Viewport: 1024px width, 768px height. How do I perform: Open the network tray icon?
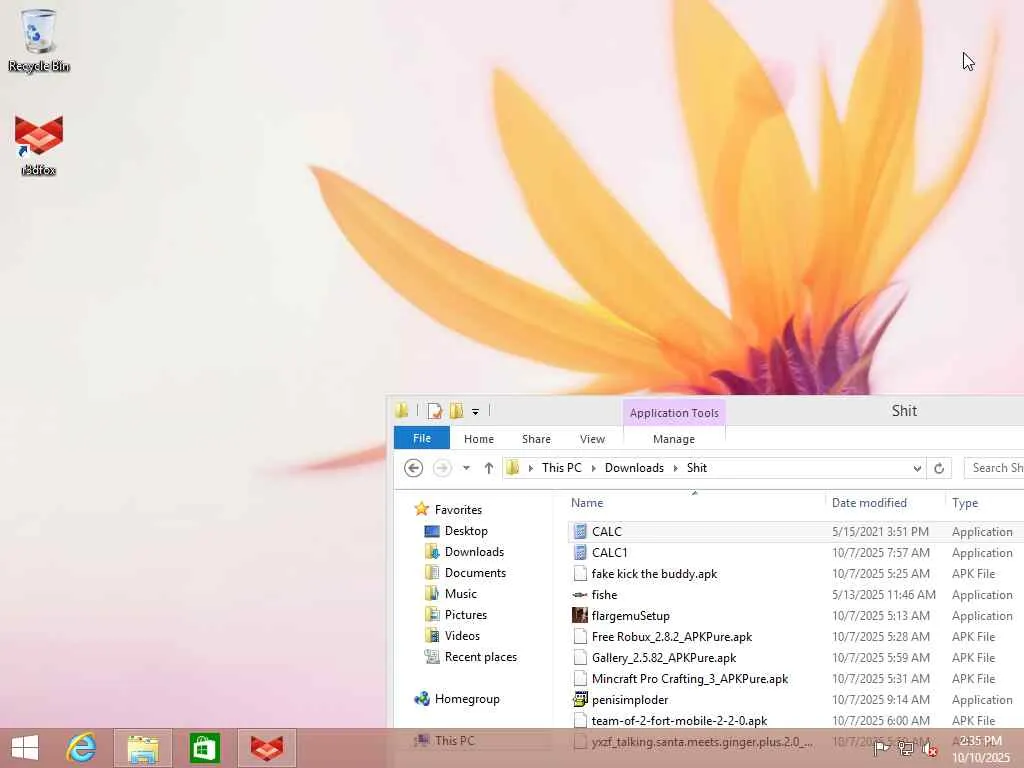tap(906, 748)
